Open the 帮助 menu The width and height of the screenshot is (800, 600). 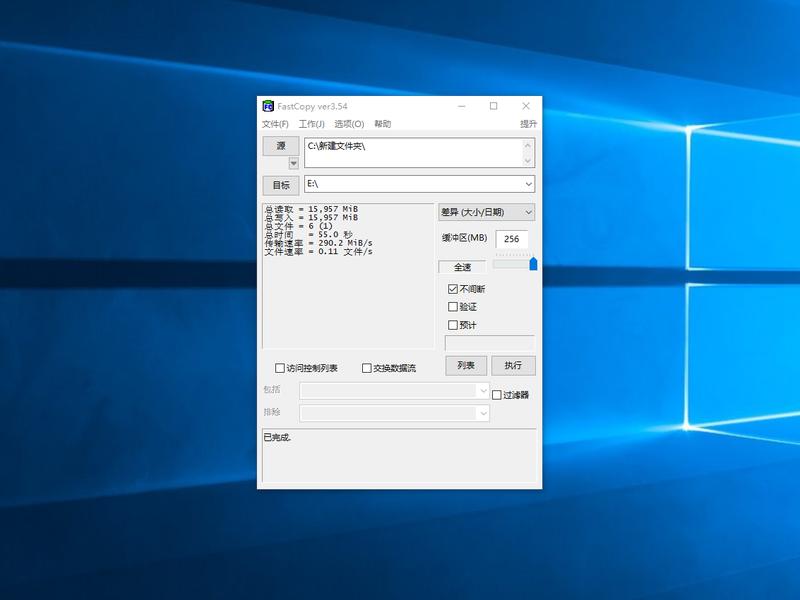tap(382, 124)
